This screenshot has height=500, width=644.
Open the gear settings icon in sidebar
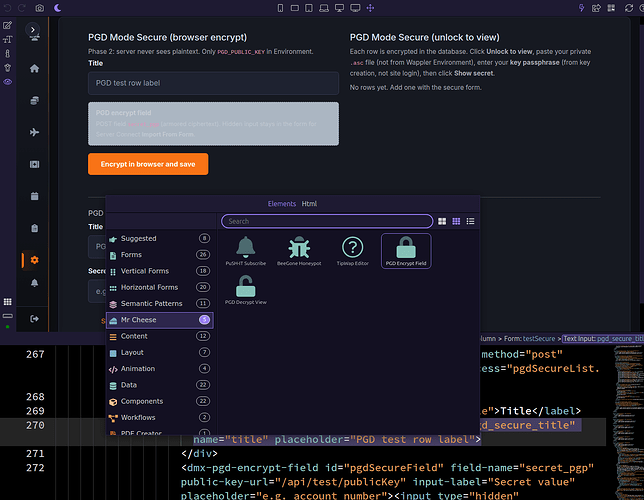(34, 260)
